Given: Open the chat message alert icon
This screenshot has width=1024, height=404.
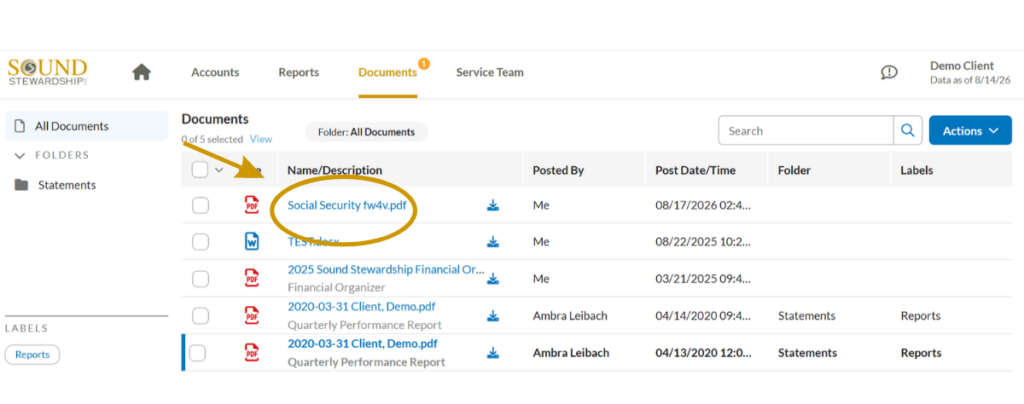Looking at the screenshot, I should click(x=889, y=72).
